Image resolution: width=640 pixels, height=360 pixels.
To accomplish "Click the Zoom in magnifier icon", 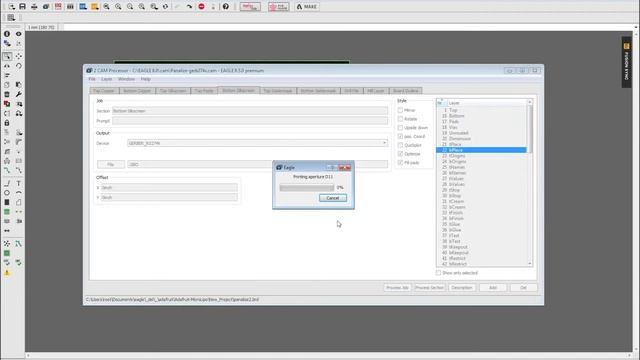I will point(118,7).
